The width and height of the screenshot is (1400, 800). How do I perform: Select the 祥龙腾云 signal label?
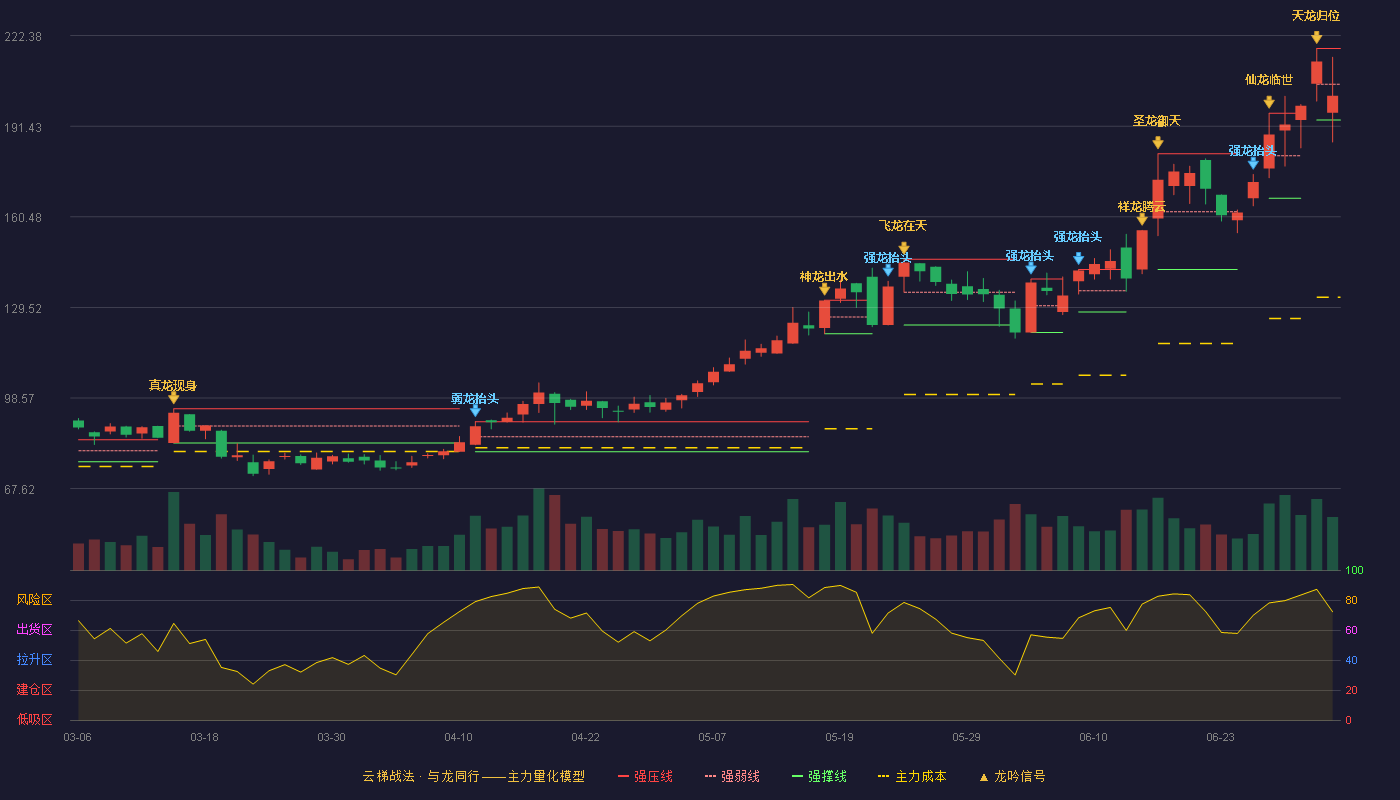coord(1142,206)
